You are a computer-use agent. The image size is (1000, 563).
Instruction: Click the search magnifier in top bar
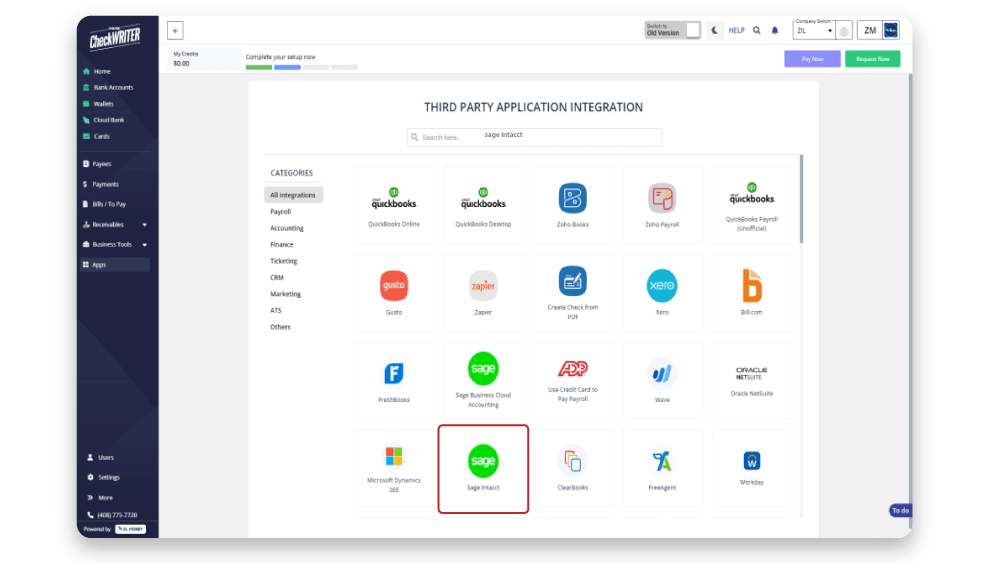pos(757,30)
